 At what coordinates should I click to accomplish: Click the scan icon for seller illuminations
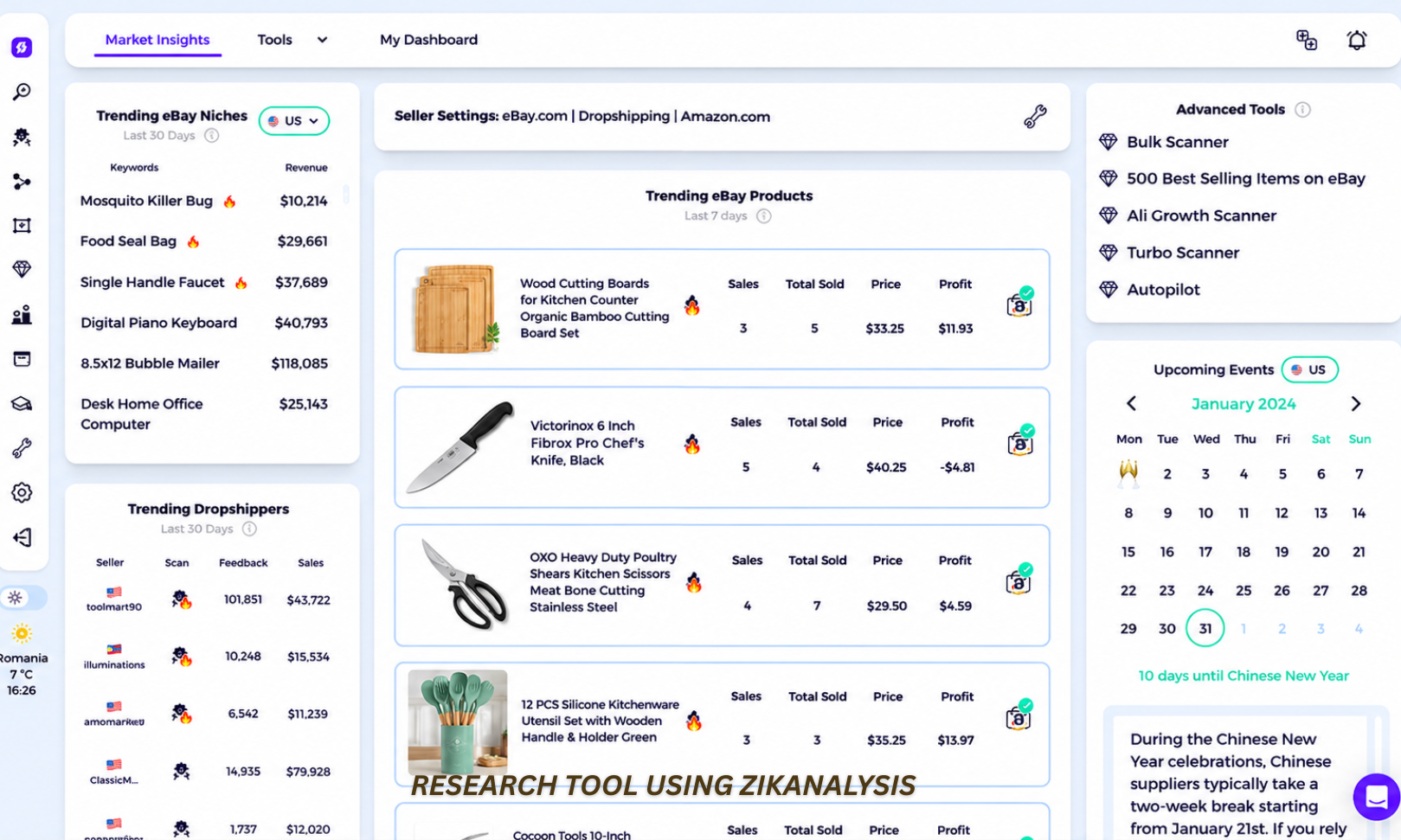tap(181, 657)
